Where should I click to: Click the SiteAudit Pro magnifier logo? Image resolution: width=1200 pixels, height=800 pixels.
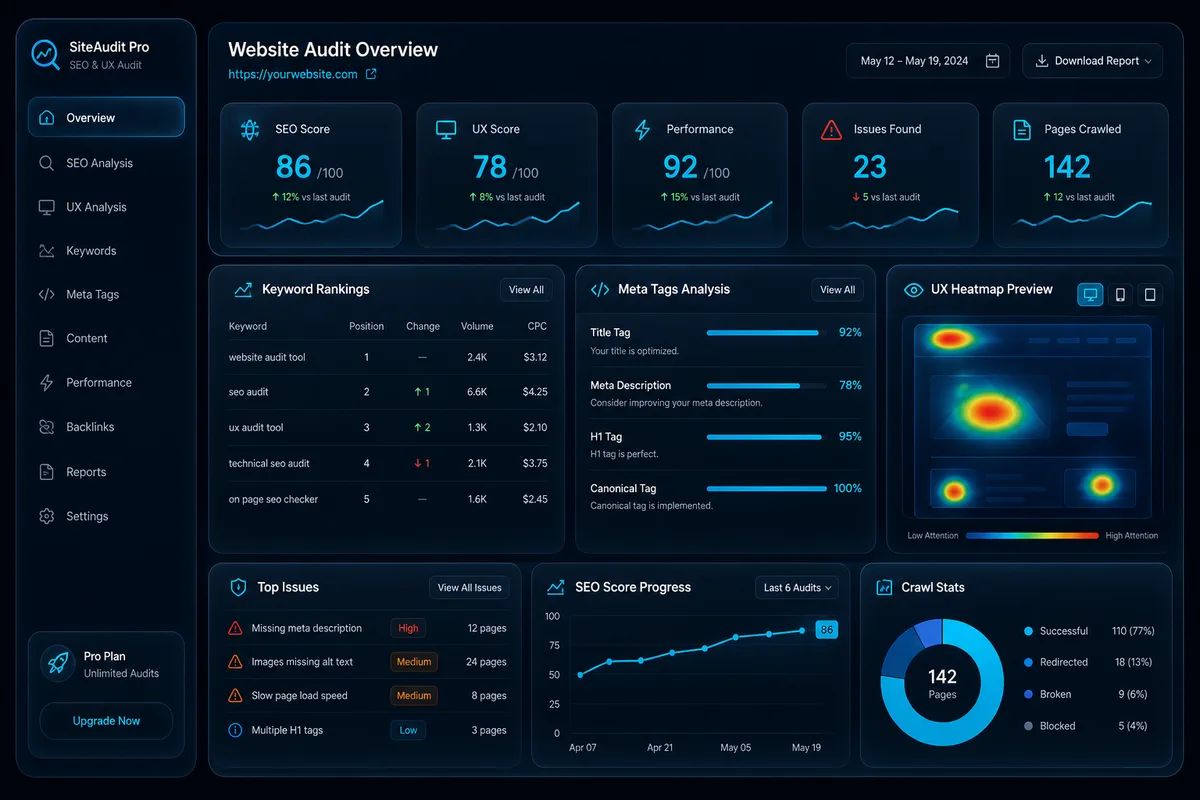[x=46, y=55]
